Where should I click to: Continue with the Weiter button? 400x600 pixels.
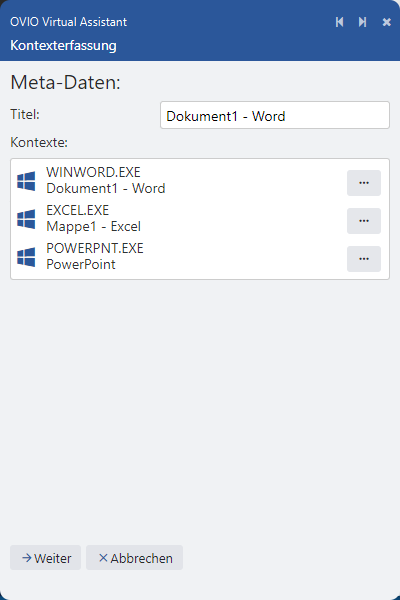(46, 558)
